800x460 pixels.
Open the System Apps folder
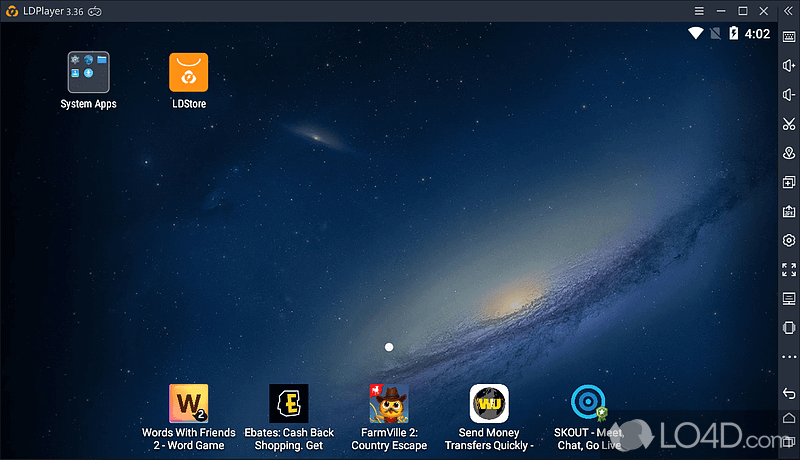pos(88,72)
